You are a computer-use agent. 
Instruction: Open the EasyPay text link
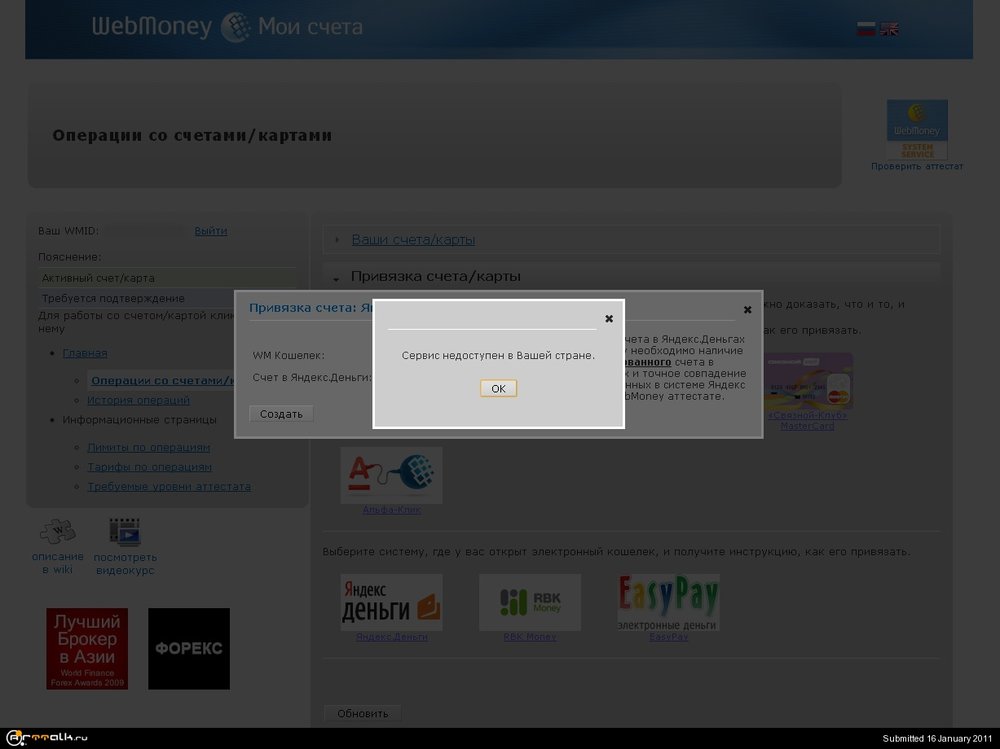tap(668, 637)
